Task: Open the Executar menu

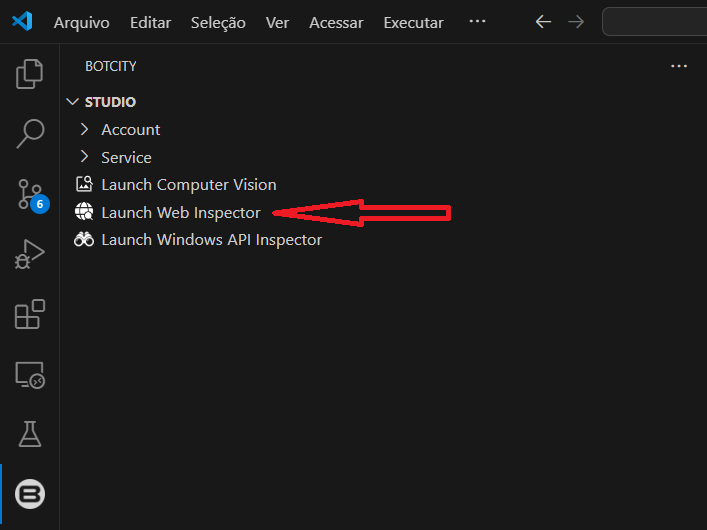Action: (x=413, y=22)
